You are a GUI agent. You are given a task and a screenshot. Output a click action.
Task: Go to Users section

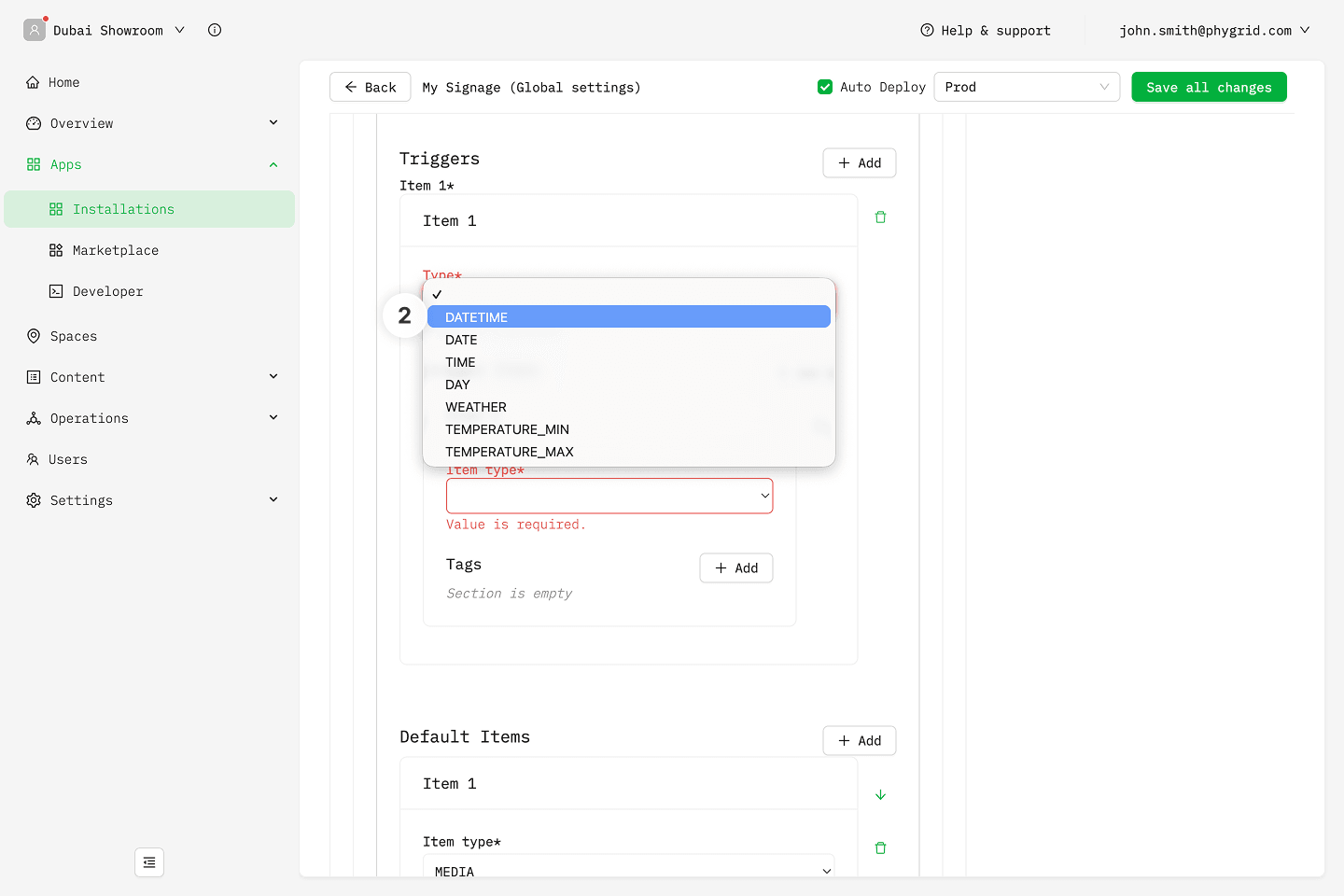[x=67, y=459]
